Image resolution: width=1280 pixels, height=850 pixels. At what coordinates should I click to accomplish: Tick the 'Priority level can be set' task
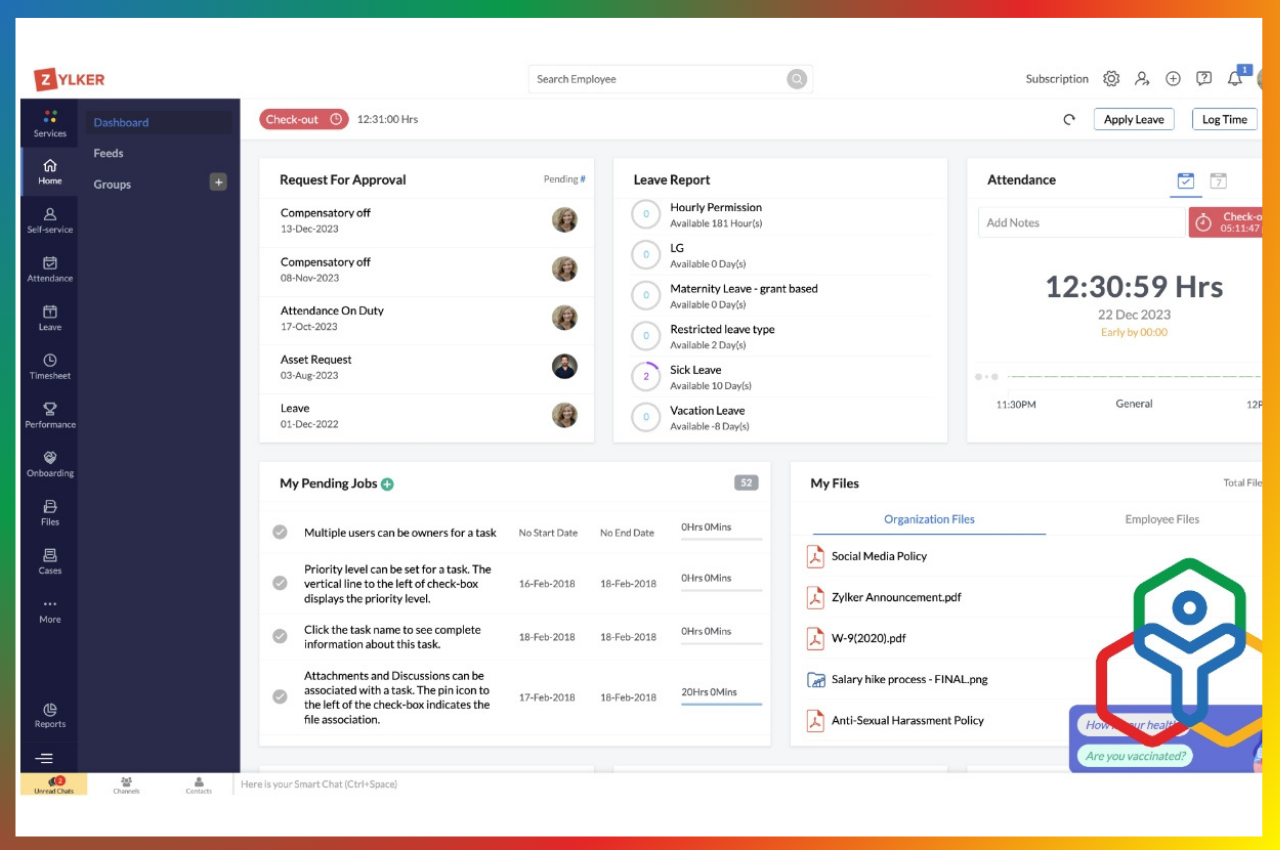point(280,583)
